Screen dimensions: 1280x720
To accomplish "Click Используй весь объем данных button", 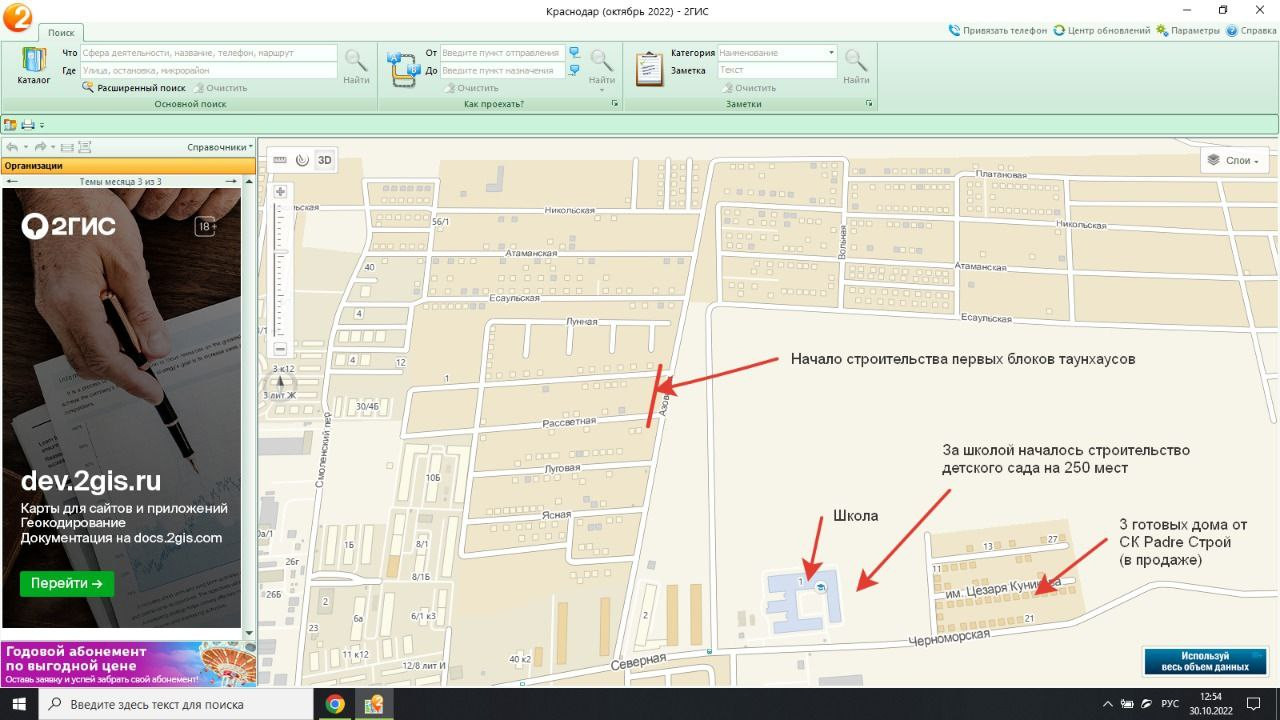I will coord(1205,661).
